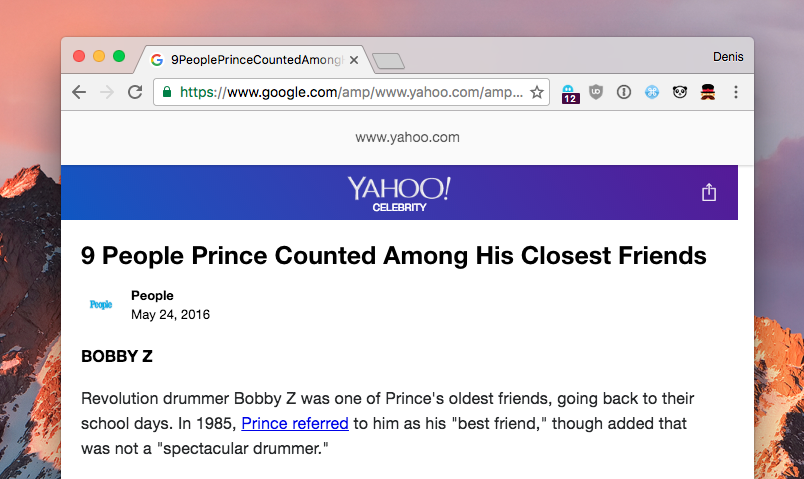Open the ghost extension showing 12
The image size is (804, 479).
pos(570,94)
